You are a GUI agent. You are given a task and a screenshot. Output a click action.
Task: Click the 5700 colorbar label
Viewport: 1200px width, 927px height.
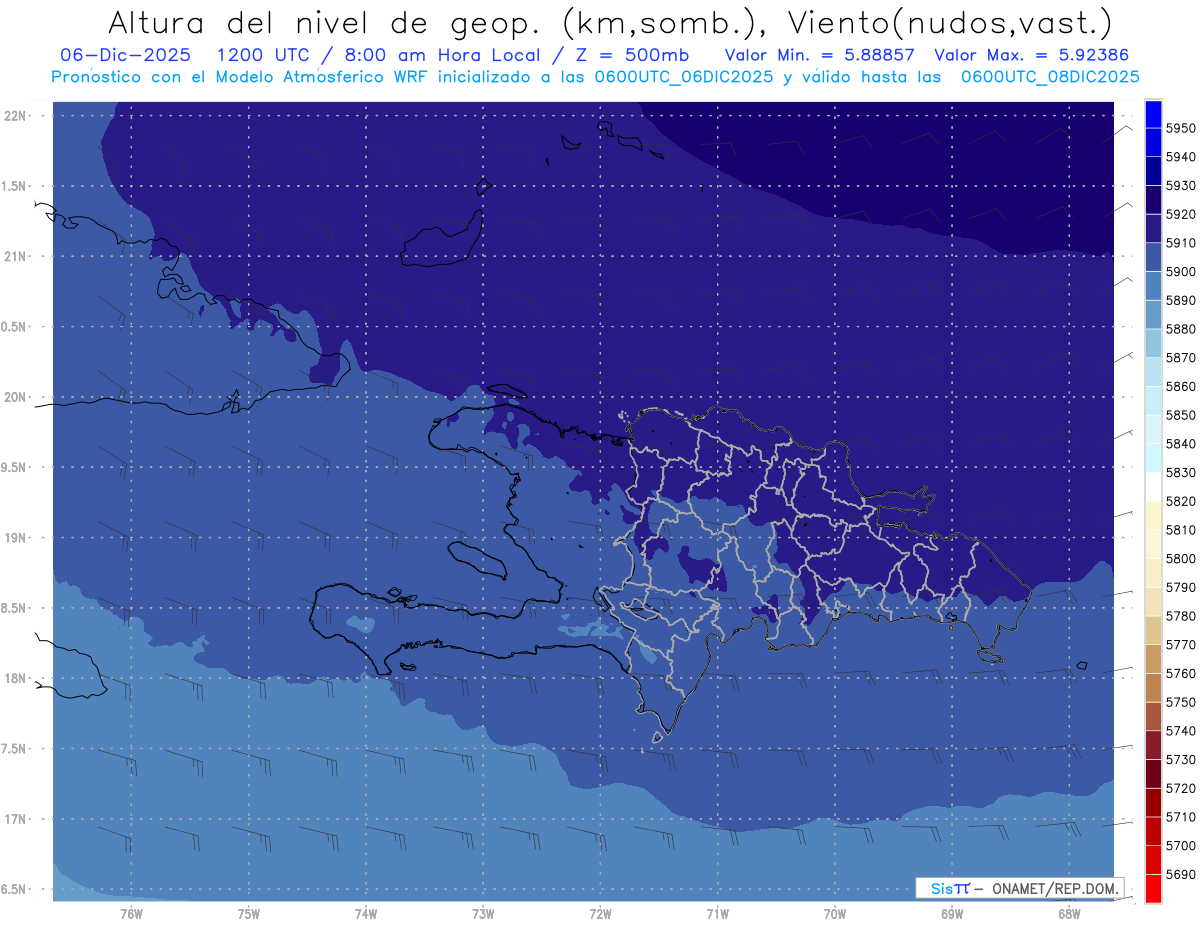click(1181, 846)
